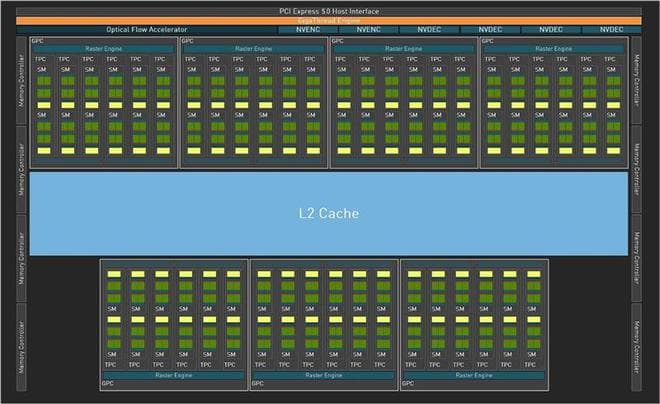The image size is (660, 404).
Task: Click Raster Engine in top-left GPC
Action: (102, 48)
